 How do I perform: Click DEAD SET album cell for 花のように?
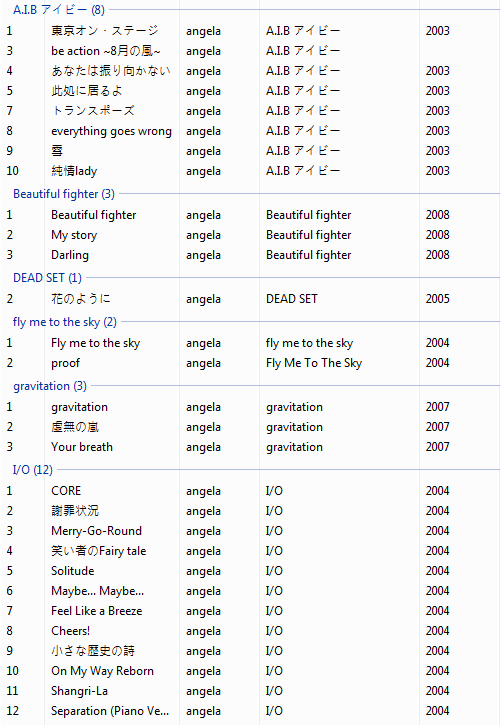[x=292, y=299]
